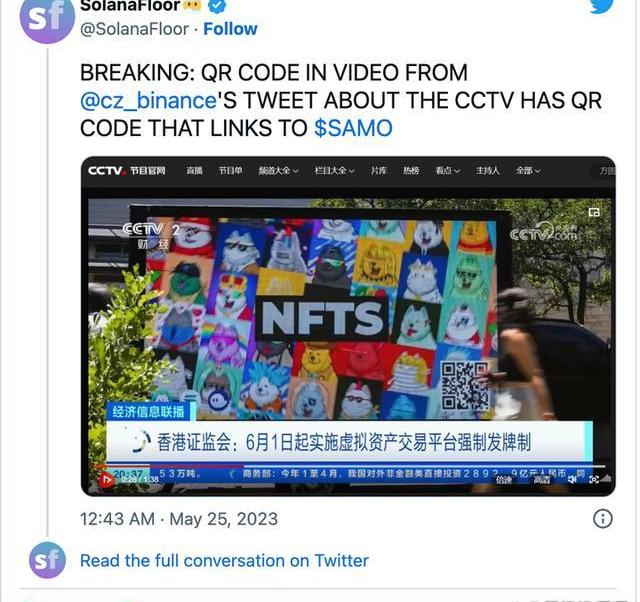Screen dimensions: 640x602
Task: Click the SolanaFloor profile avatar
Action: click(x=47, y=18)
